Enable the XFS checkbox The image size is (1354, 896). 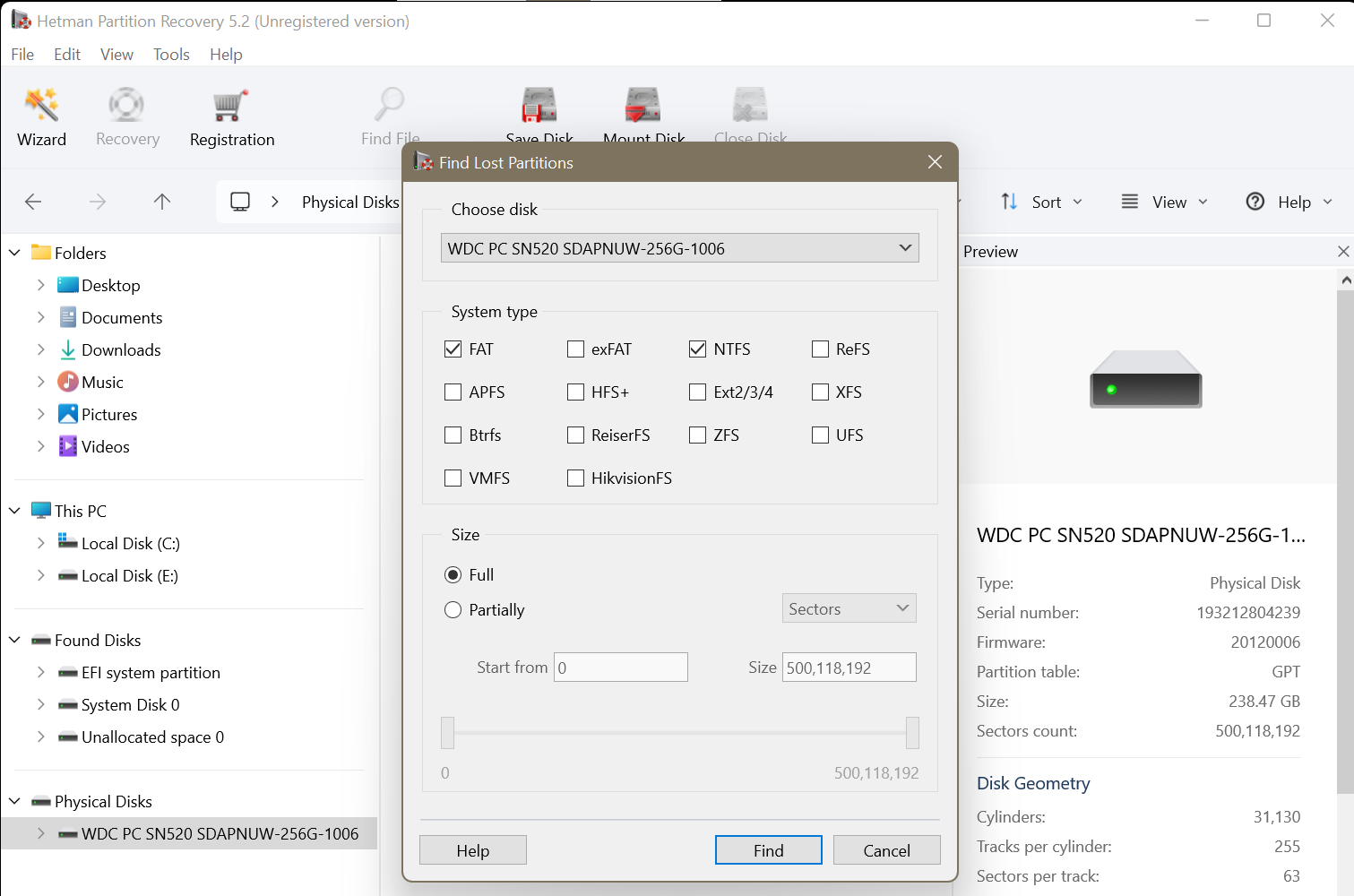click(821, 392)
